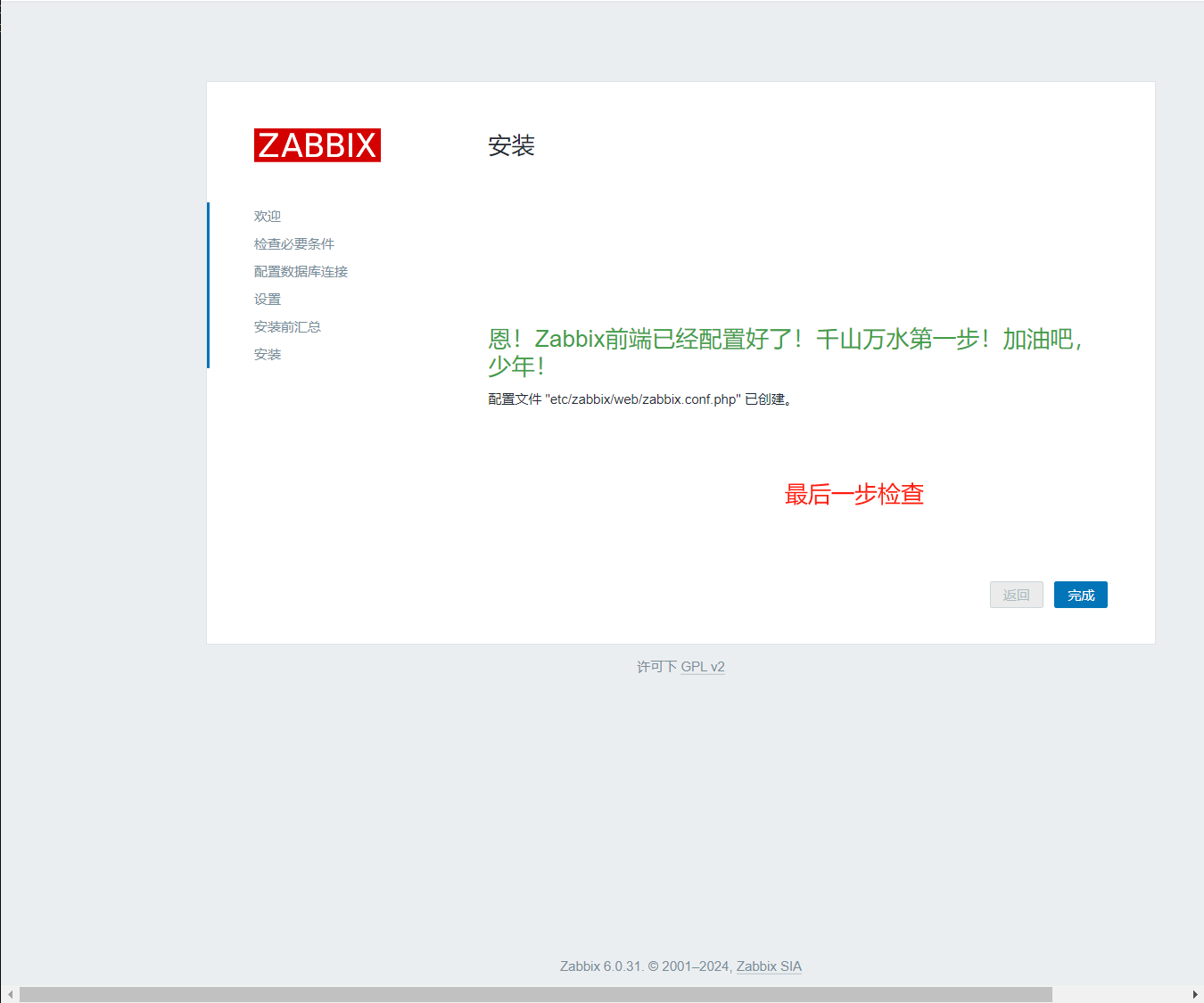This screenshot has width=1204, height=1003.
Task: Click the green Zabbix前端已经配置好了 congratulation message
Action: tap(786, 352)
